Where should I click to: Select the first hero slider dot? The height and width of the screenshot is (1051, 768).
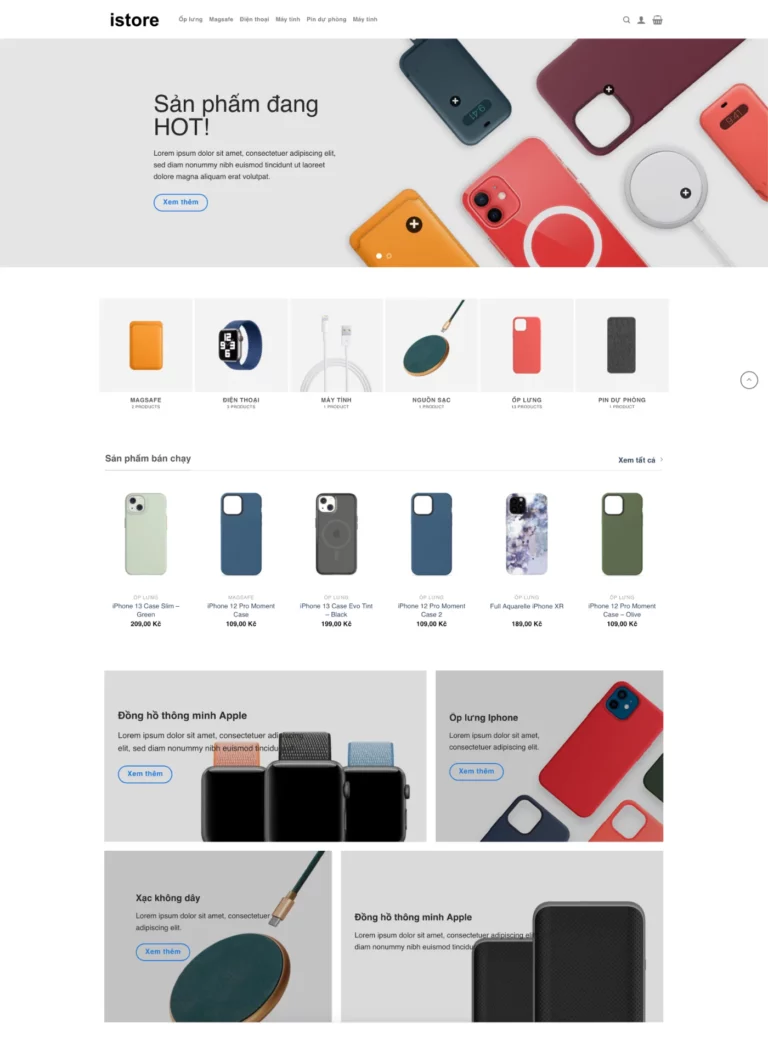379,256
